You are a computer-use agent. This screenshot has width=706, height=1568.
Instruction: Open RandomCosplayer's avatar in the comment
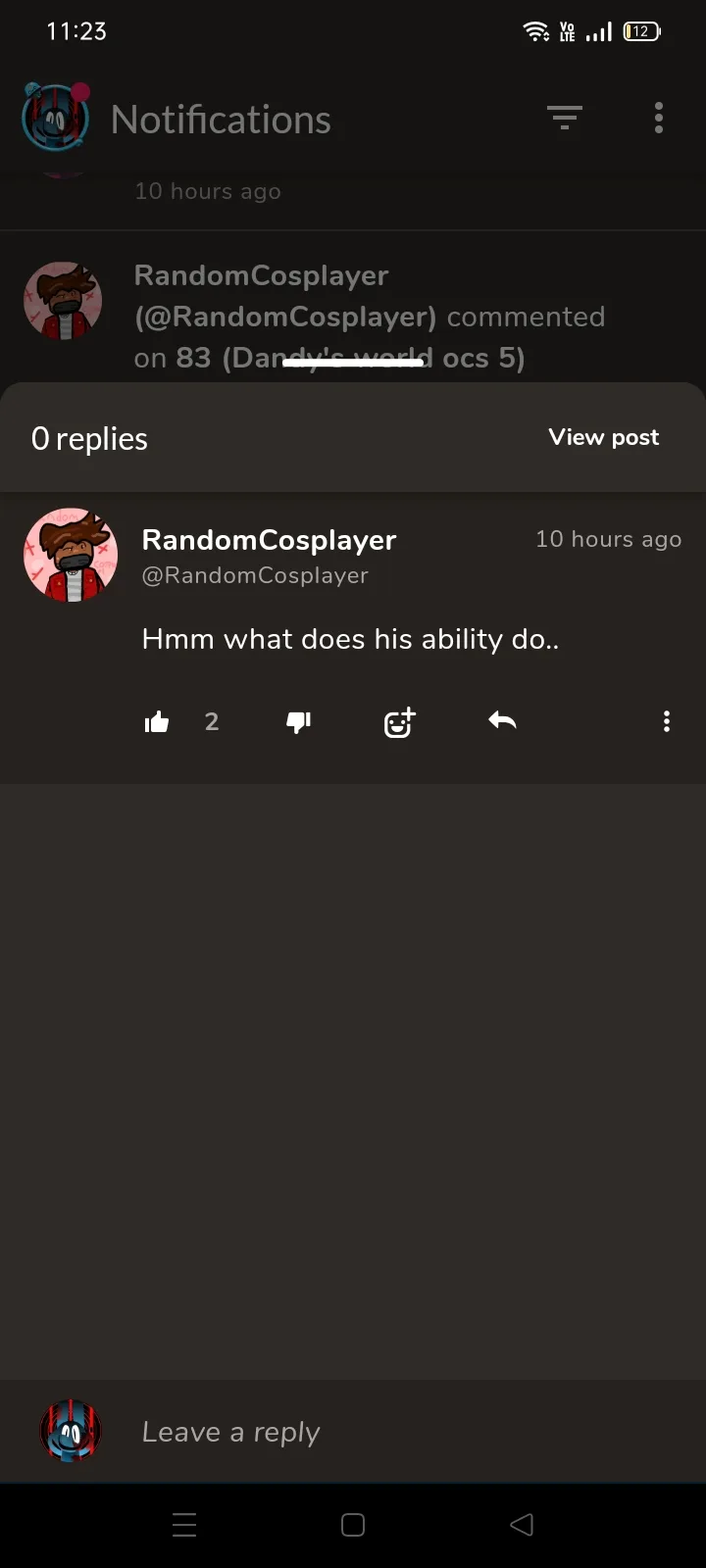click(x=71, y=555)
